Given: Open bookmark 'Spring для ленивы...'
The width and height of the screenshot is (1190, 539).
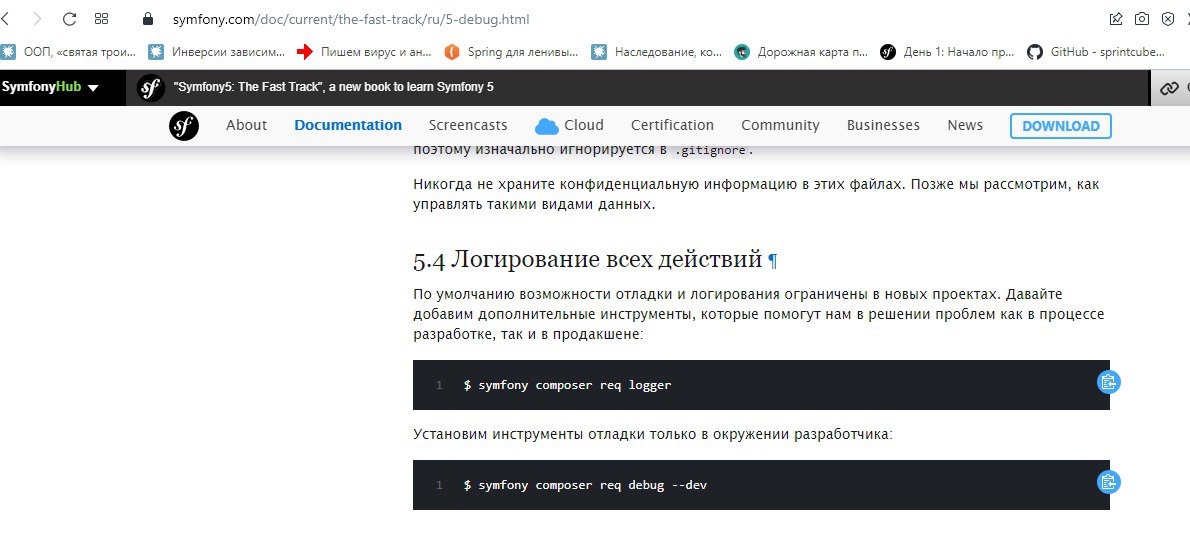Looking at the screenshot, I should click(x=512, y=52).
